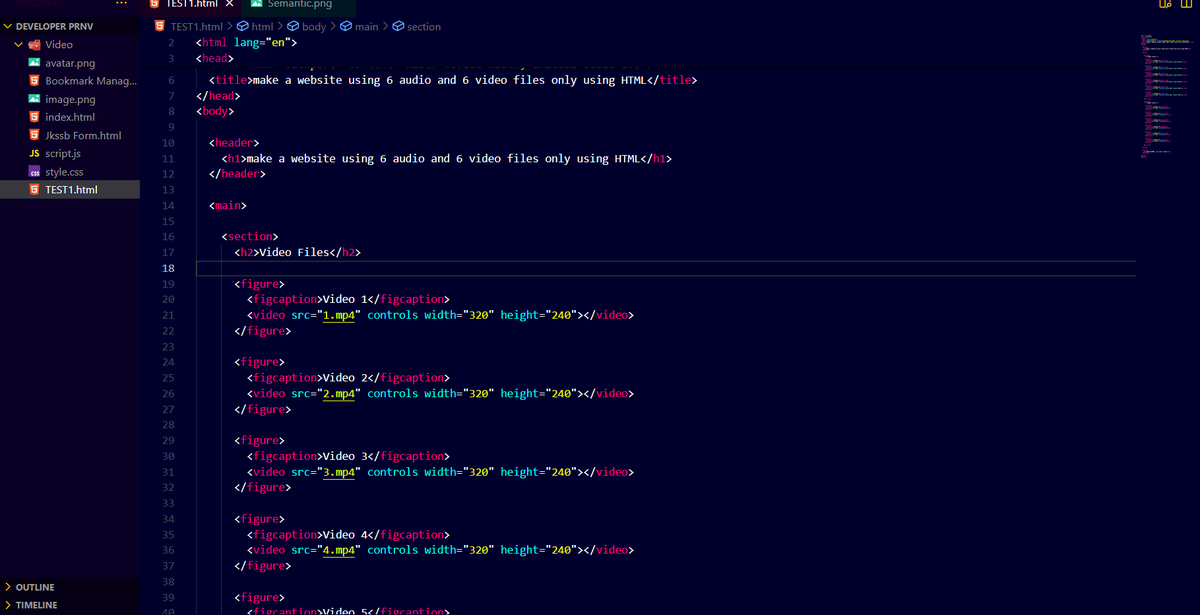Image resolution: width=1200 pixels, height=615 pixels.
Task: Close the TEST1.html editor tab
Action: click(x=228, y=4)
